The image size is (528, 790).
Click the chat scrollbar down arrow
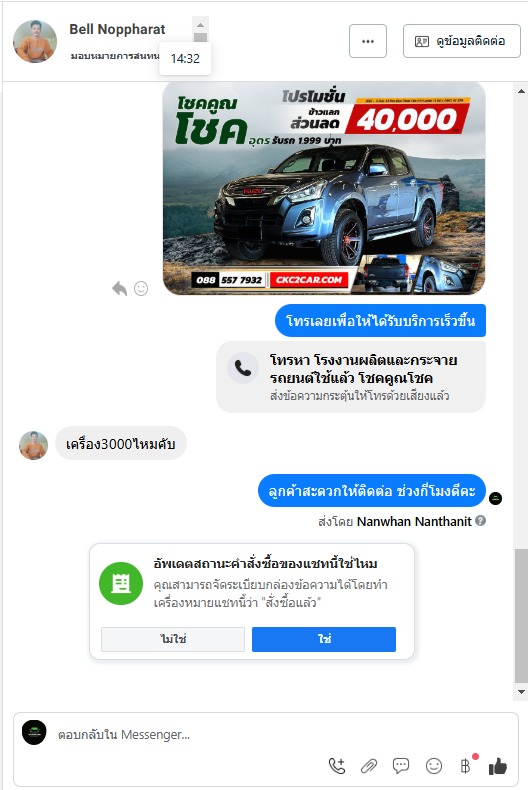(521, 692)
